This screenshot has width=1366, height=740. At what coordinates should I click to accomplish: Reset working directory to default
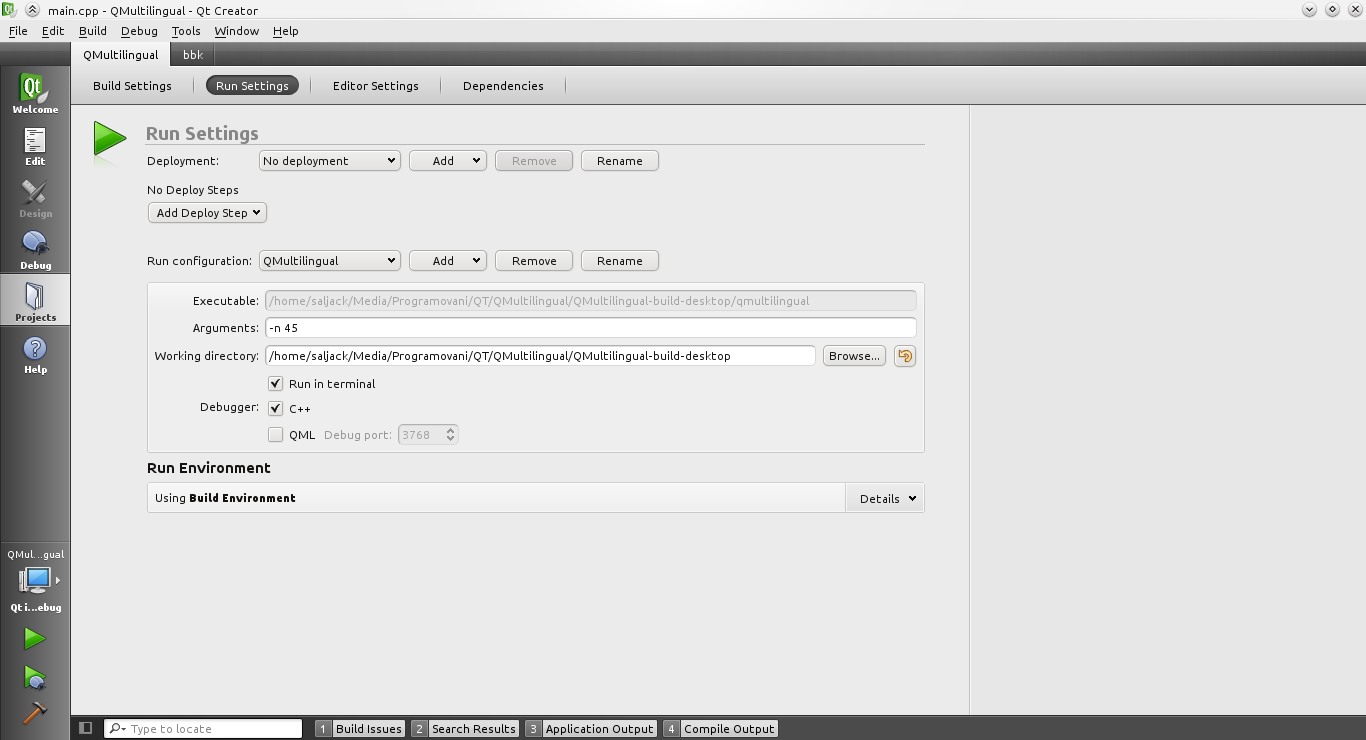[x=905, y=356]
